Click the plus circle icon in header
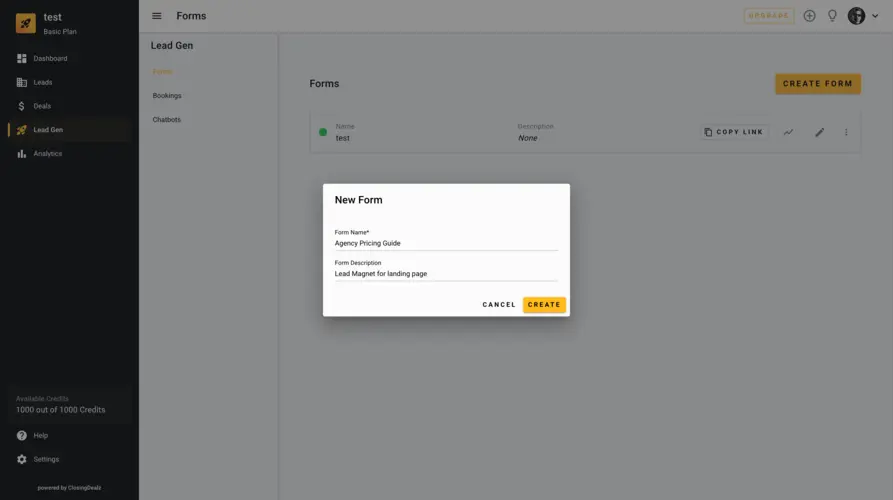Viewport: 893px width, 500px height. point(809,16)
